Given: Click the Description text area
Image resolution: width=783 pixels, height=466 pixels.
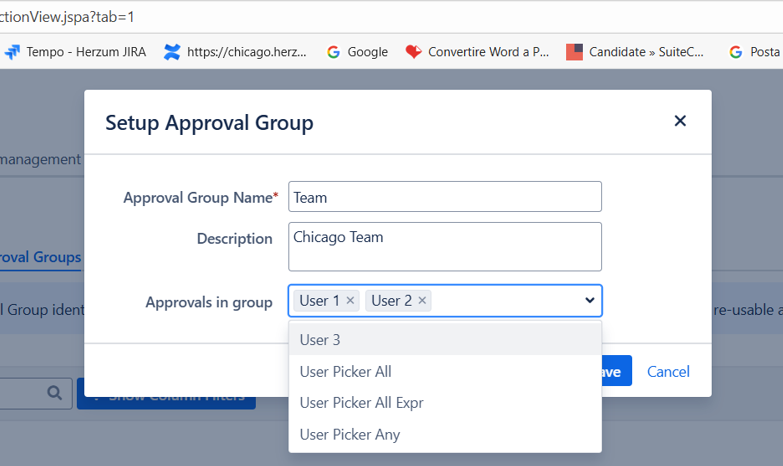Looking at the screenshot, I should pos(445,246).
